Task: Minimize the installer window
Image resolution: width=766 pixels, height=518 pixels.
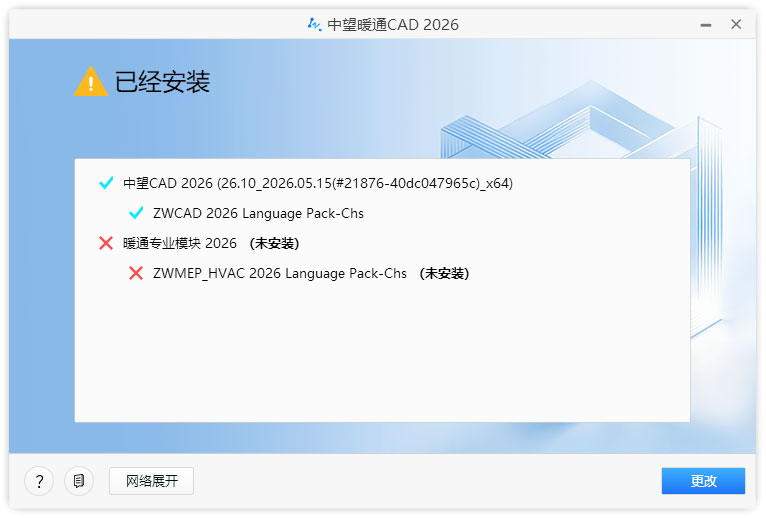Action: [706, 24]
